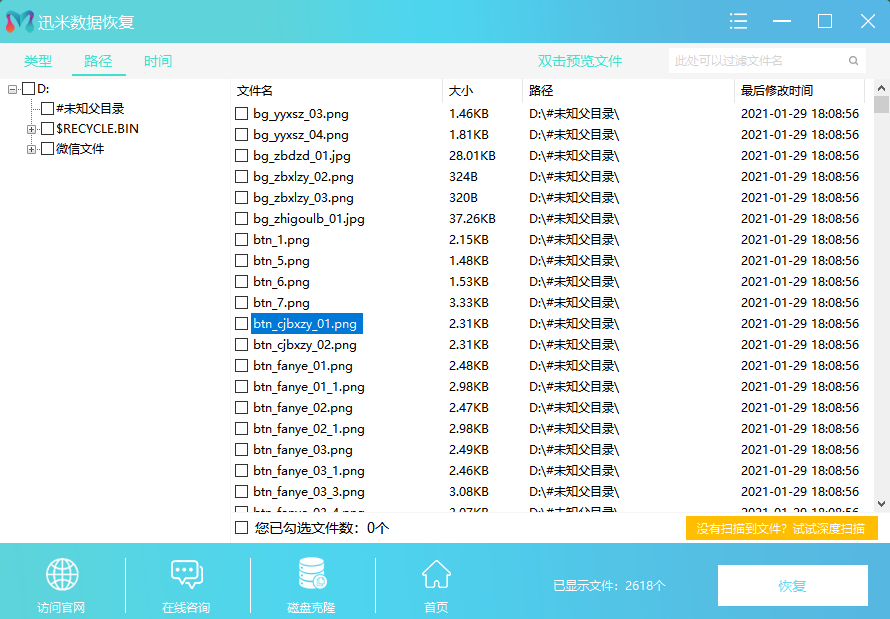
Task: Check the box for btn_1.png
Action: [x=241, y=240]
